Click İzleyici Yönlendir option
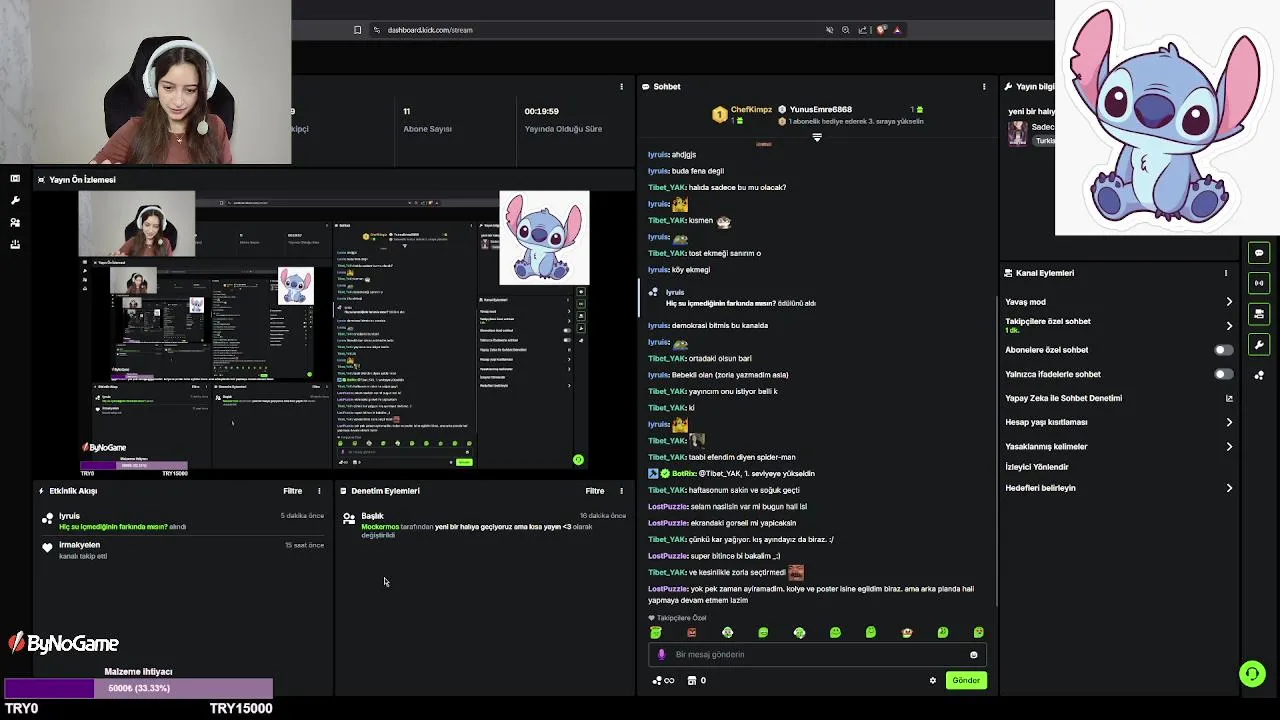This screenshot has width=1280, height=720. pos(1037,467)
